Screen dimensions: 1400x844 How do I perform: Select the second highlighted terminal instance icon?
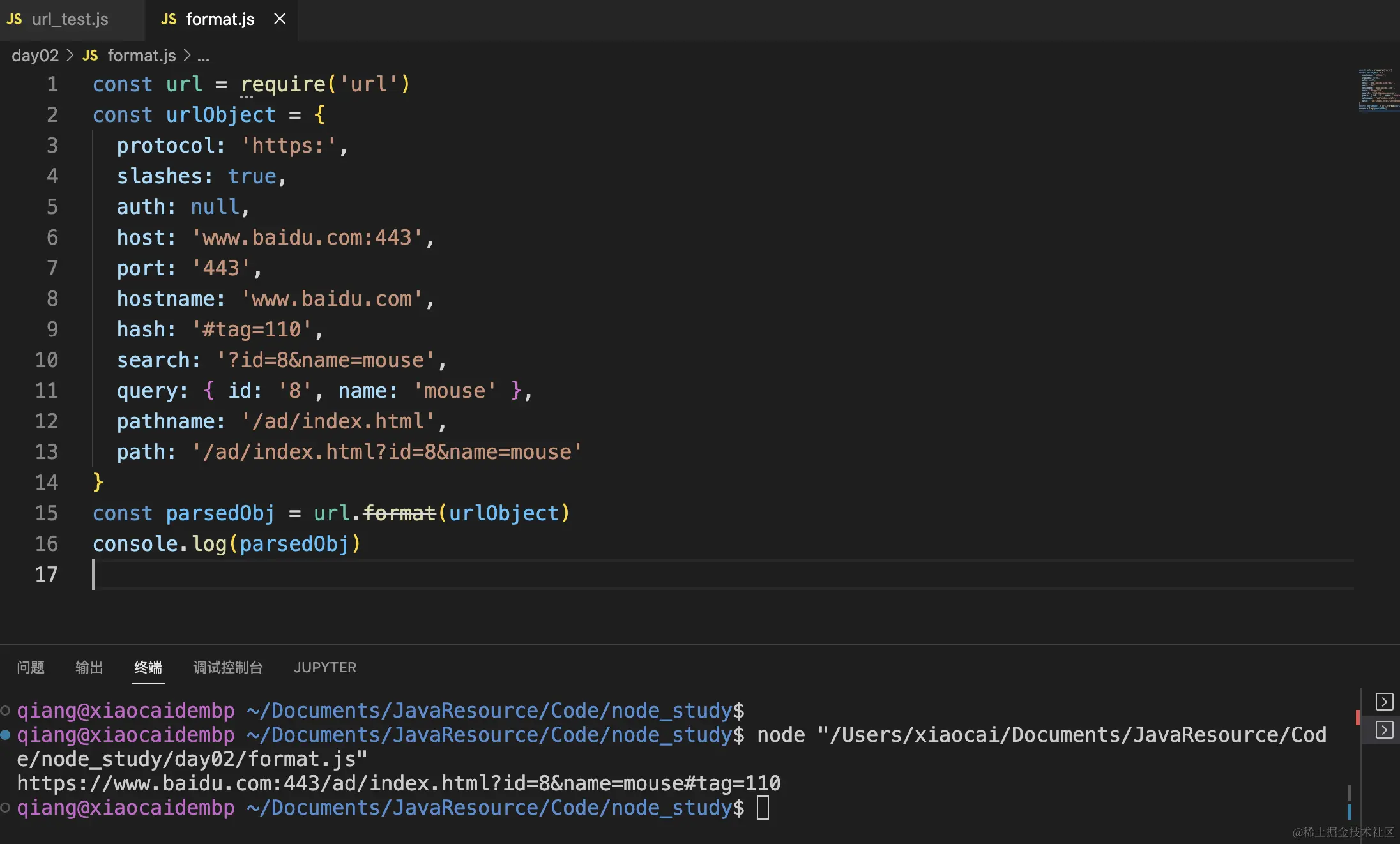coord(1383,730)
